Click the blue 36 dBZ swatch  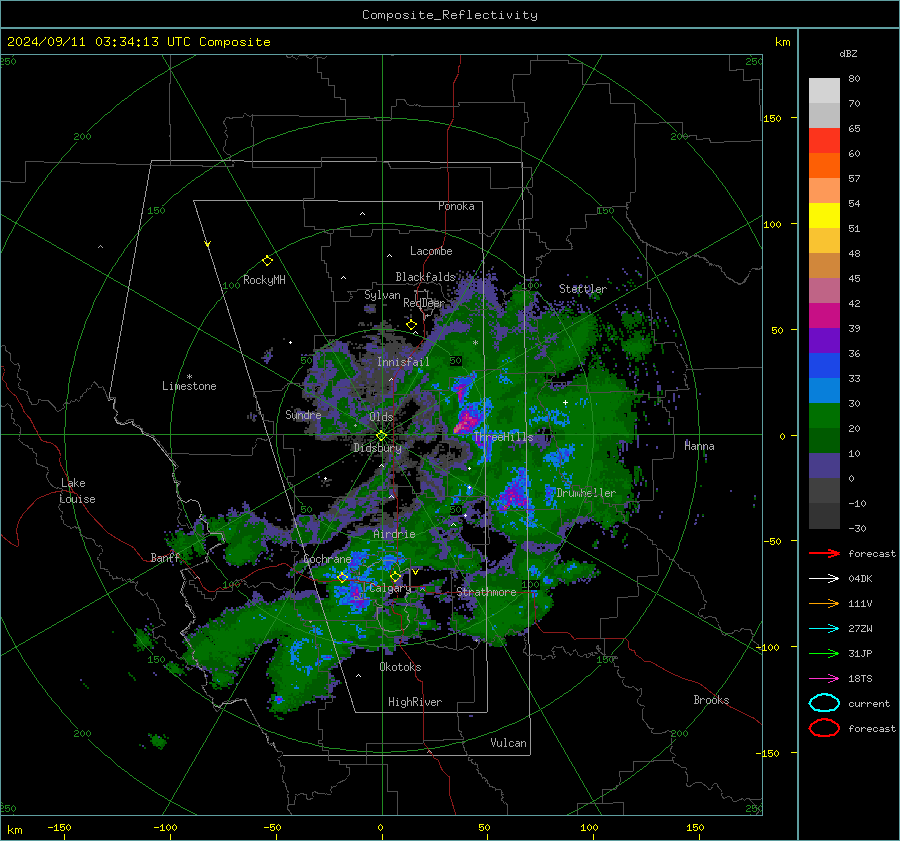click(x=824, y=365)
